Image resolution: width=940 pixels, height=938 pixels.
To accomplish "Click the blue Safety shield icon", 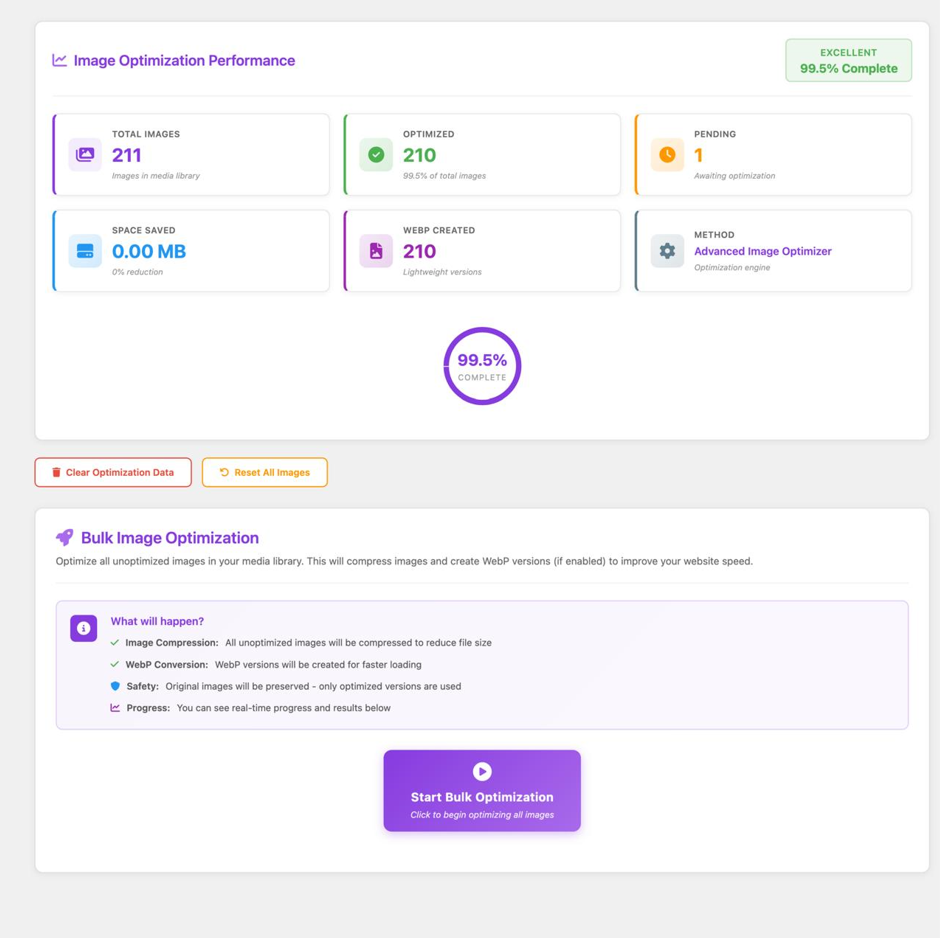I will pos(115,686).
